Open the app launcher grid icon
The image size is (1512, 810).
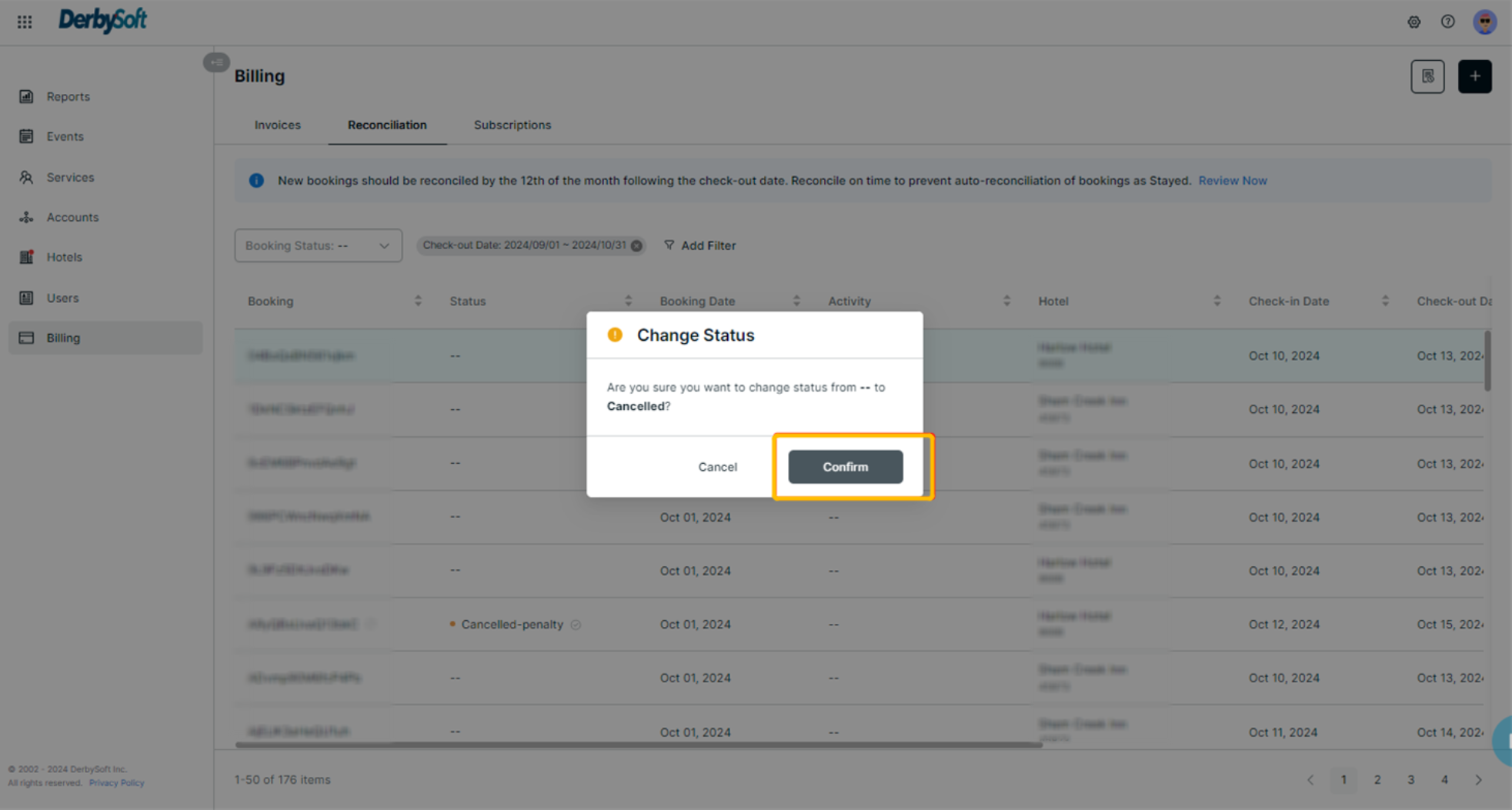[x=25, y=22]
